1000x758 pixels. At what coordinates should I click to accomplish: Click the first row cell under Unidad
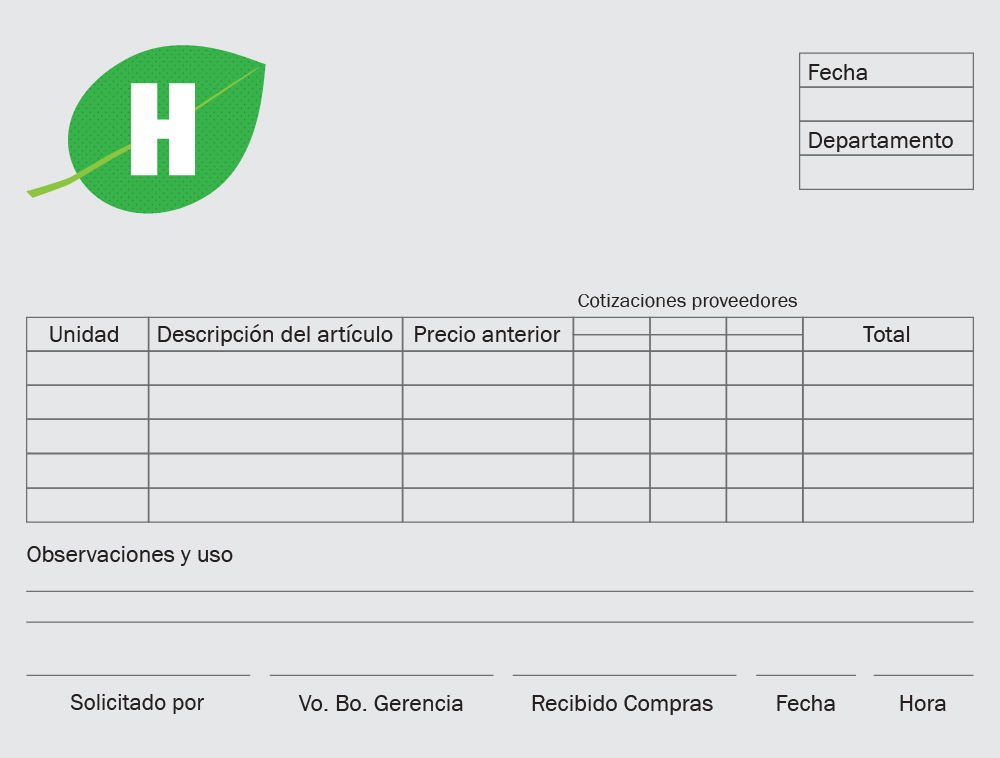87,368
